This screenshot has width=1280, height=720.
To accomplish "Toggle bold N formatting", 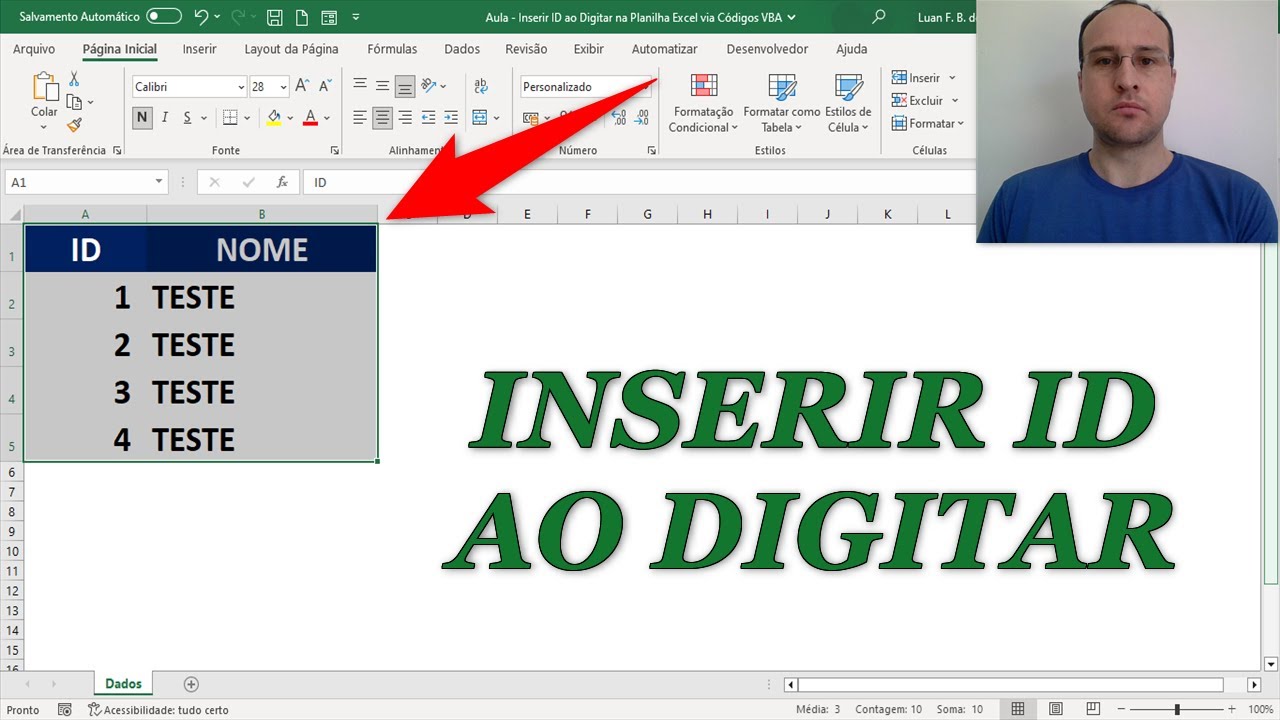I will 142,117.
